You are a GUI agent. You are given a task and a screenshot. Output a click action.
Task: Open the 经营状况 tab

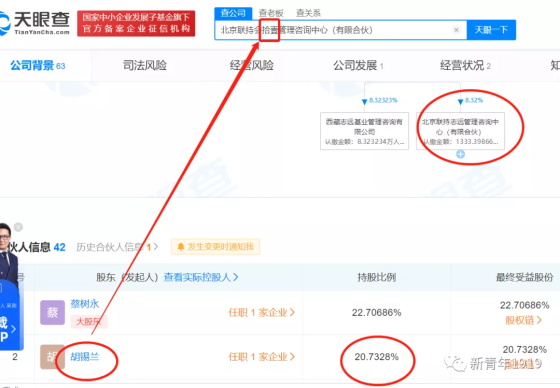coord(465,65)
